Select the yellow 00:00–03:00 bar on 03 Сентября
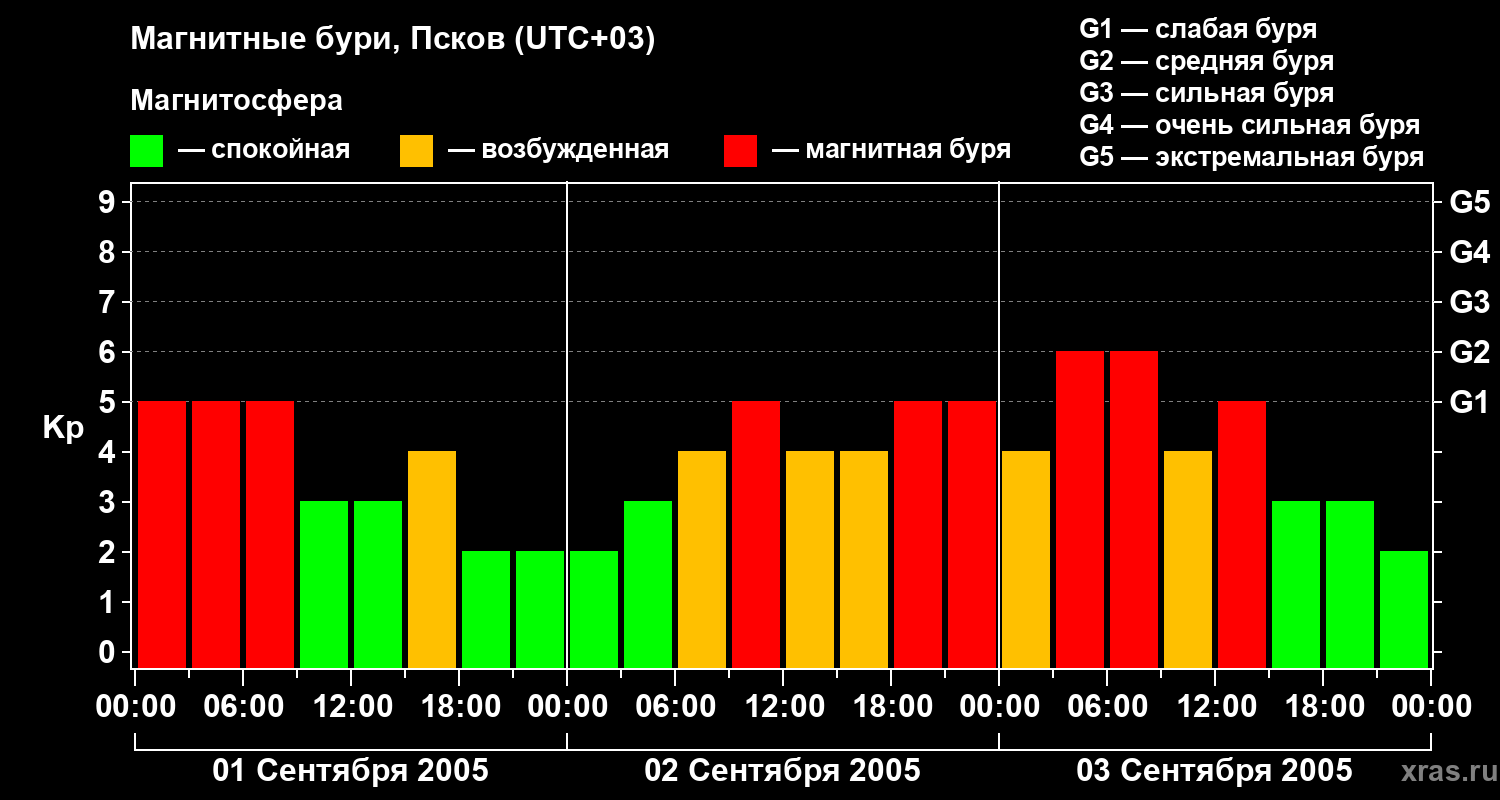Viewport: 1500px width, 800px height. coord(1026,559)
